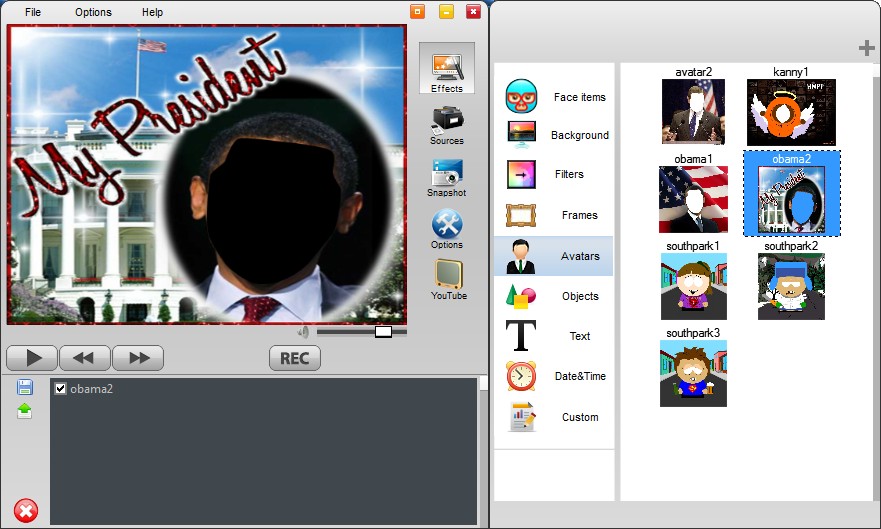Click the REC record button
The height and width of the screenshot is (529, 881).
(294, 358)
